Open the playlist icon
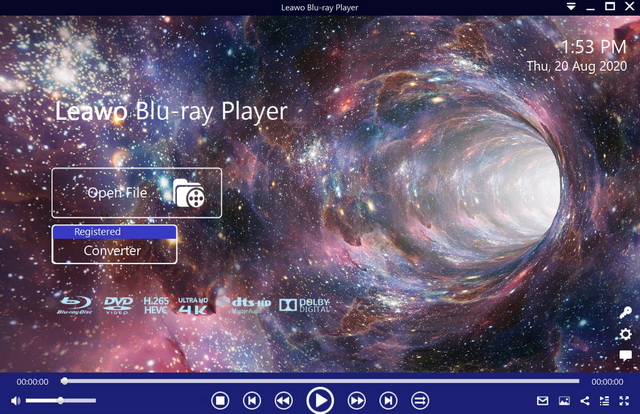Viewport: 640px width, 414px height. pyautogui.click(x=604, y=401)
